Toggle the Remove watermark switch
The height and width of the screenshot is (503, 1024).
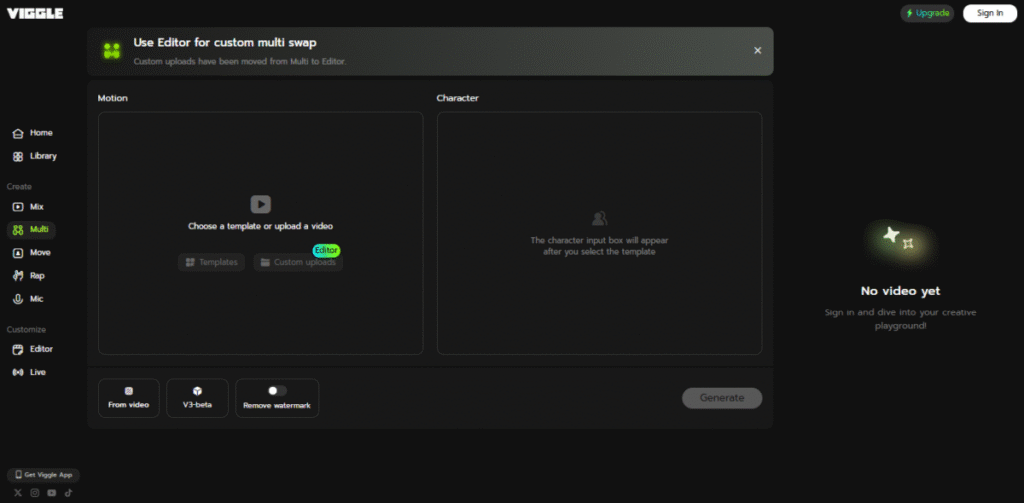(x=277, y=391)
